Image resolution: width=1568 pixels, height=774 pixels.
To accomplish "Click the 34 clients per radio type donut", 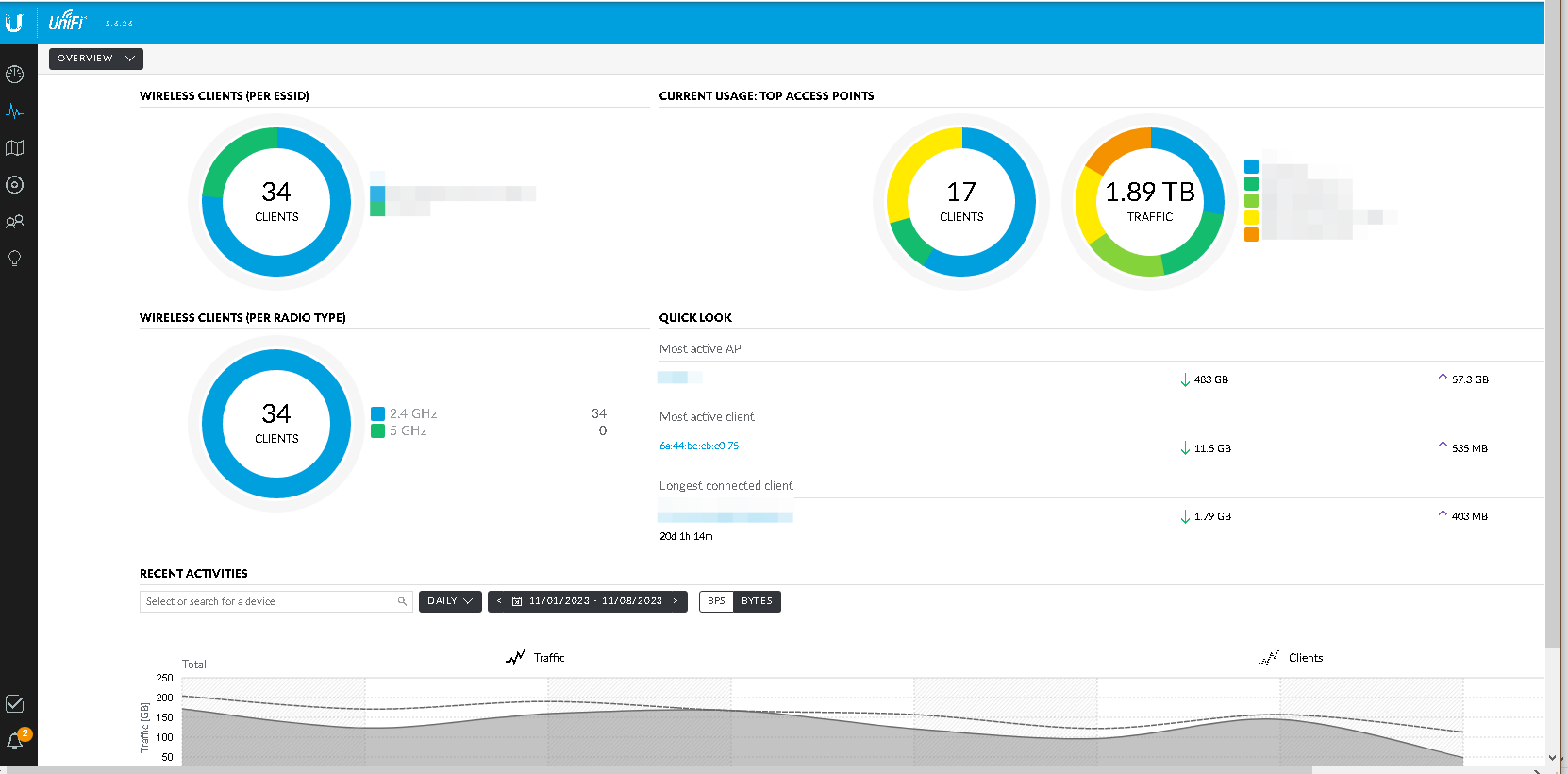I will click(276, 424).
